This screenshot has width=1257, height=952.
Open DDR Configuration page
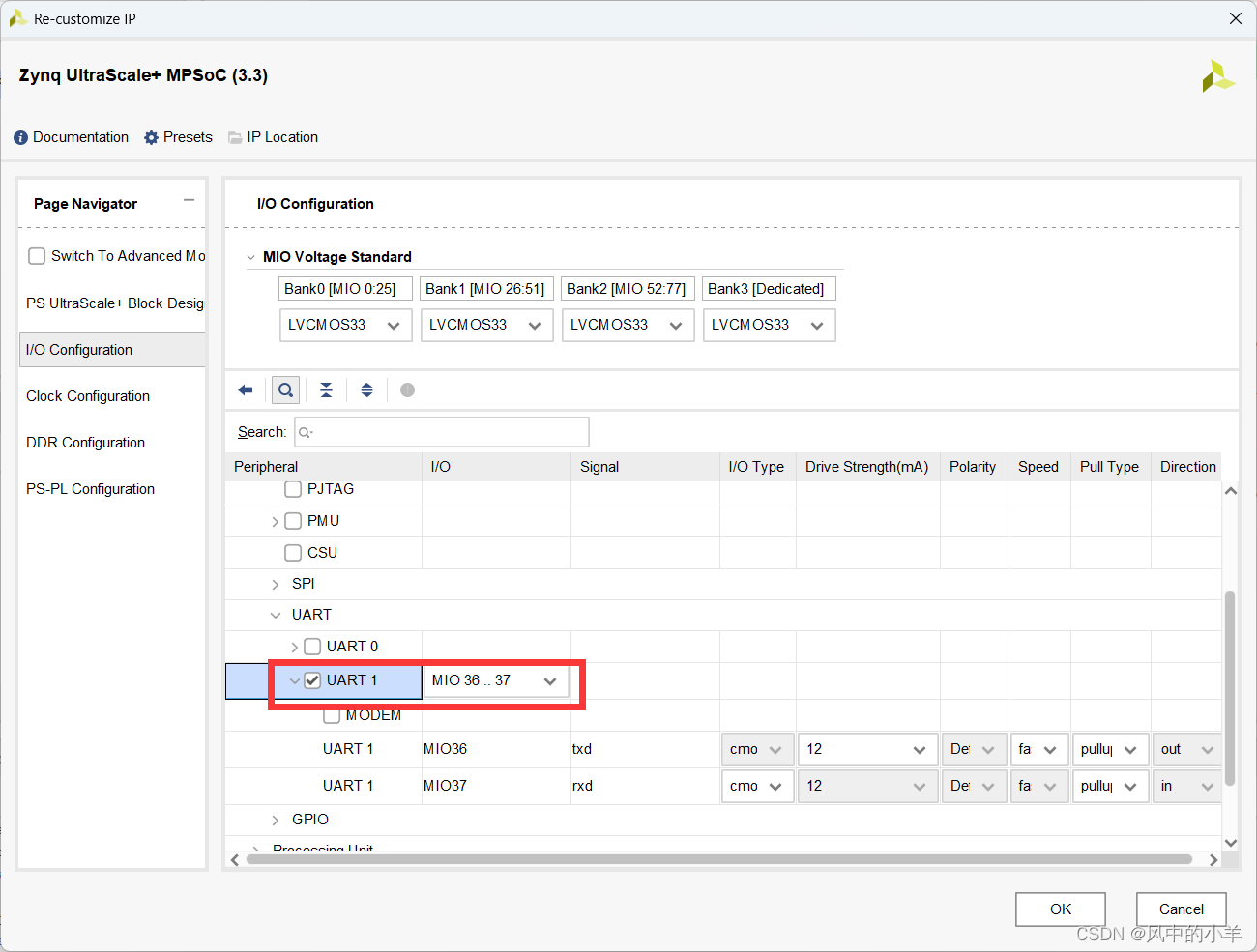85,443
